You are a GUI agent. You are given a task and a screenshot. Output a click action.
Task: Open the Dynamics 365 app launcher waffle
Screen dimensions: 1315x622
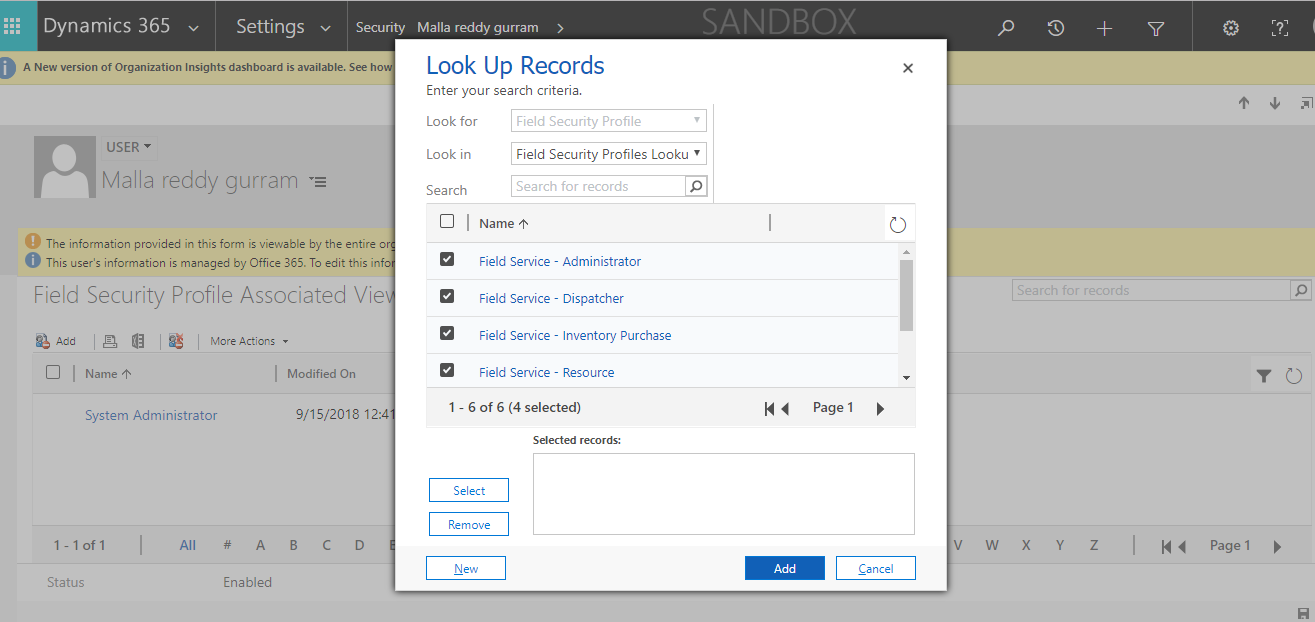(x=12, y=27)
